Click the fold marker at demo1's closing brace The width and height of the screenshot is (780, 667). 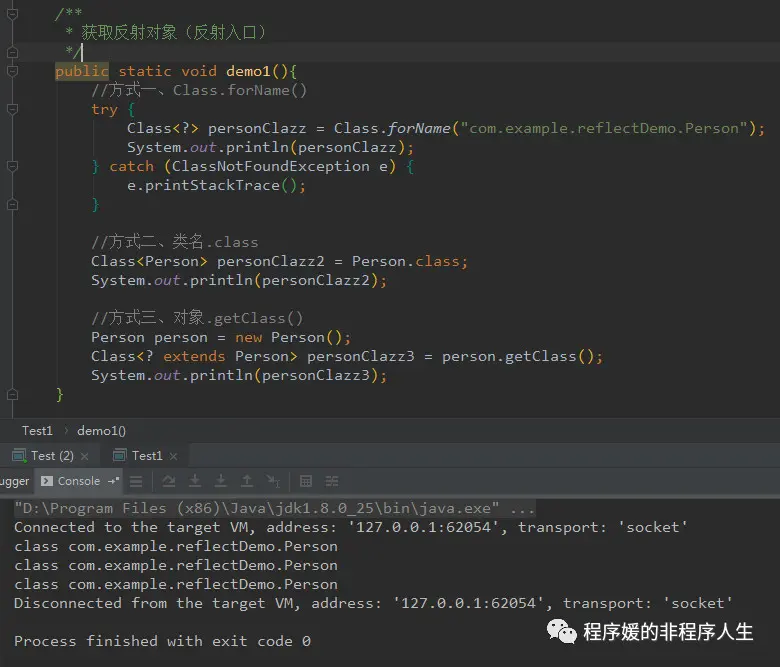12,394
